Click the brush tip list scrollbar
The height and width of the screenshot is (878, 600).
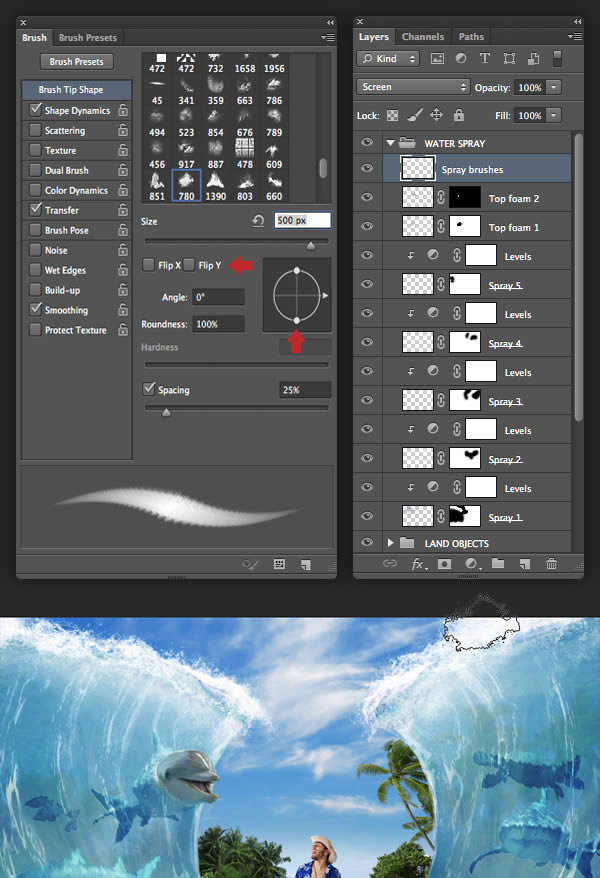point(323,168)
